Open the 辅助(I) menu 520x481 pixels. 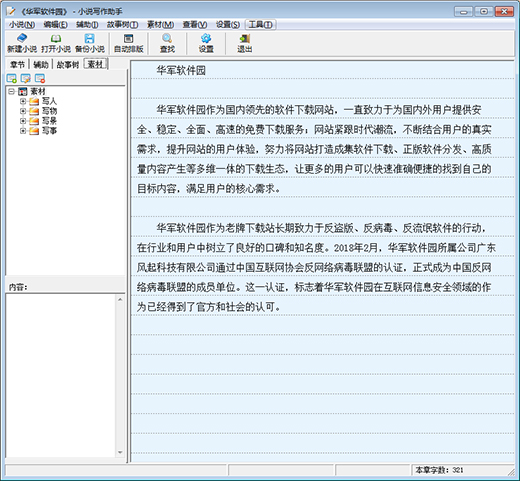click(x=87, y=25)
